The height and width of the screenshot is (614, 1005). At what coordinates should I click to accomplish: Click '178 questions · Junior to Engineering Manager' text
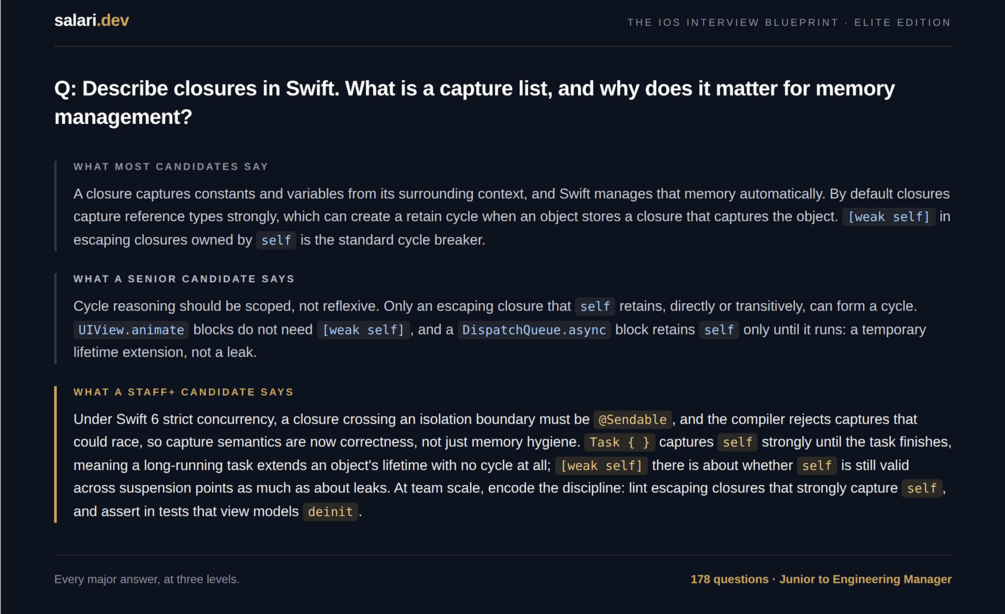pos(821,579)
